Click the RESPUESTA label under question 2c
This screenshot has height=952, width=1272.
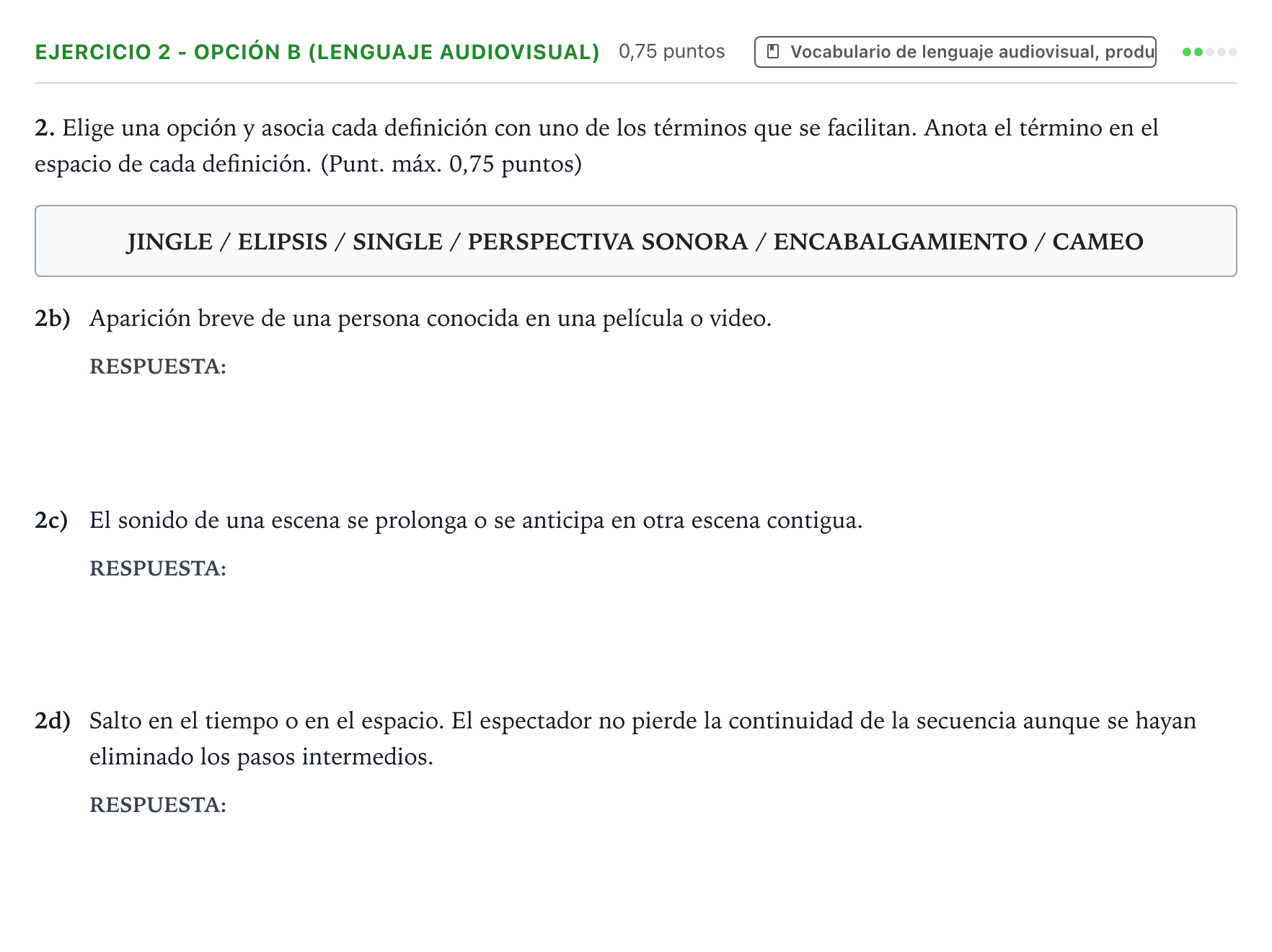click(x=158, y=568)
